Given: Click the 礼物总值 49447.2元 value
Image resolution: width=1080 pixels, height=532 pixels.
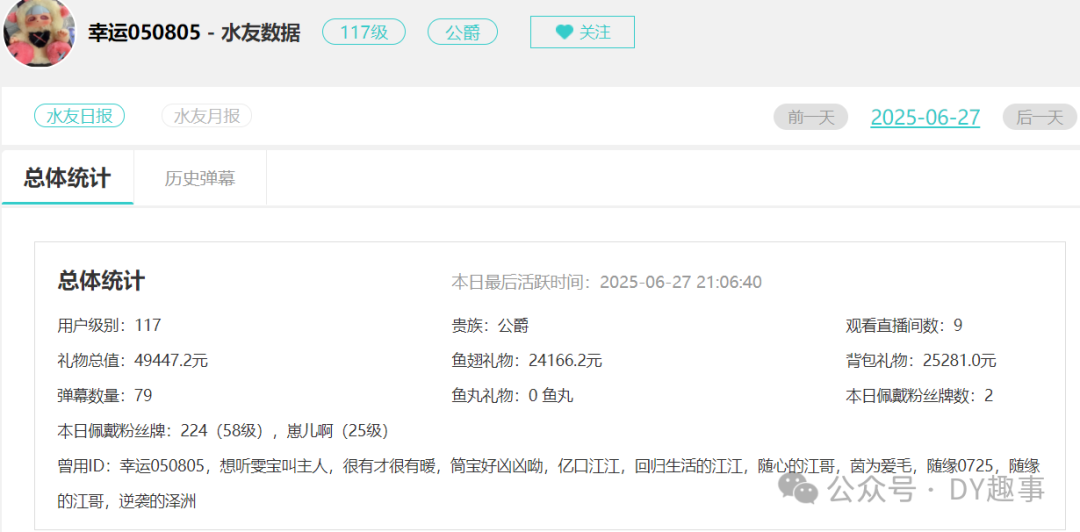Looking at the screenshot, I should pos(172,360).
